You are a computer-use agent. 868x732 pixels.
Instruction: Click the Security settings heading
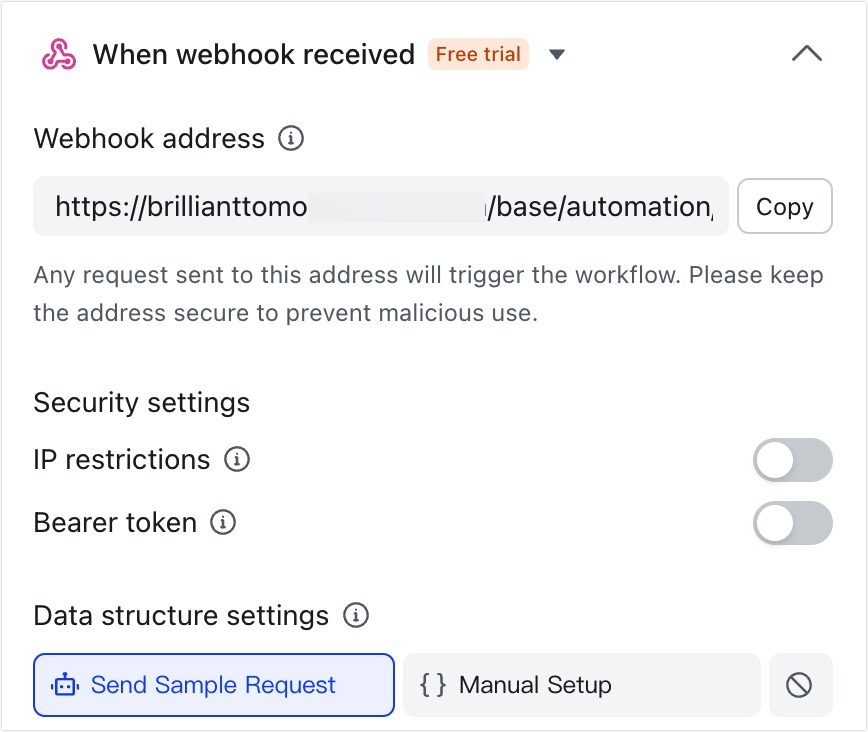pos(141,403)
